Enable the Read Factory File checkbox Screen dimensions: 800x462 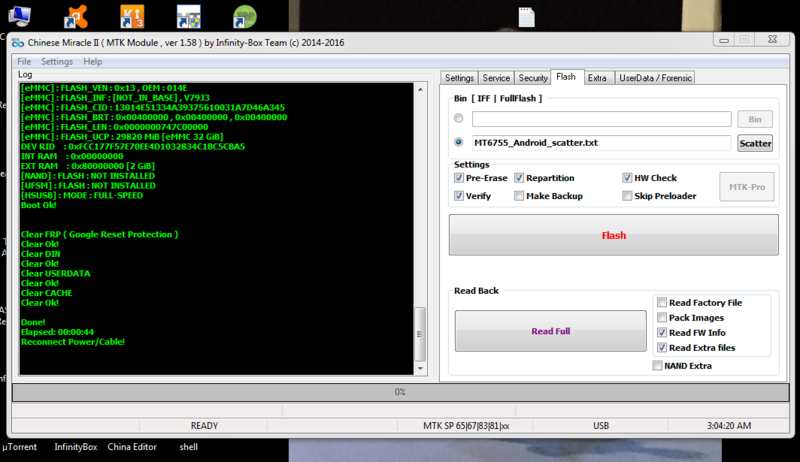662,302
